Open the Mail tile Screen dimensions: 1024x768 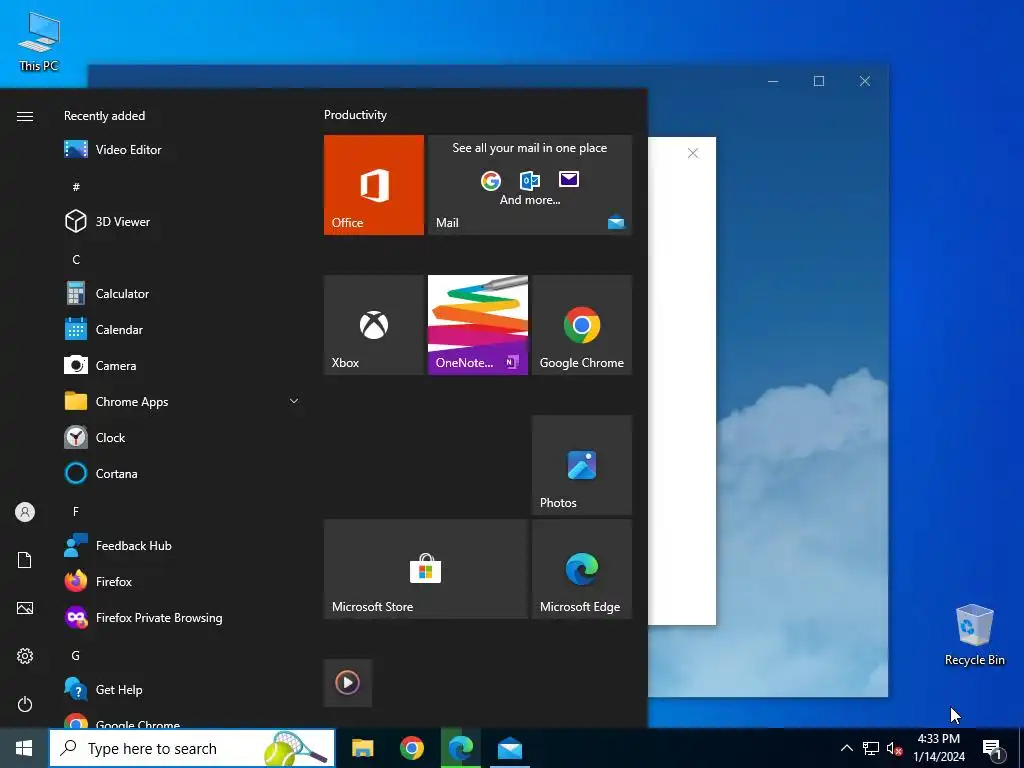tap(530, 185)
